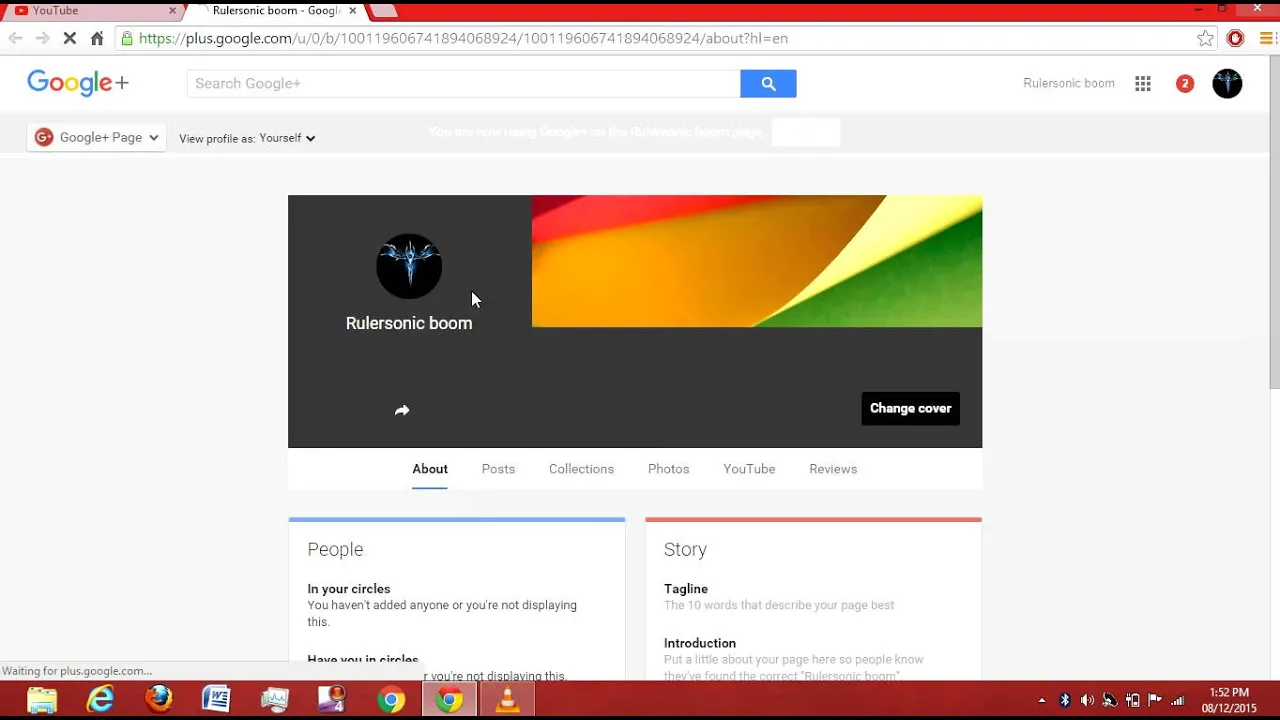Viewport: 1280px width, 720px height.
Task: Open new tab button in Chrome
Action: click(x=384, y=11)
